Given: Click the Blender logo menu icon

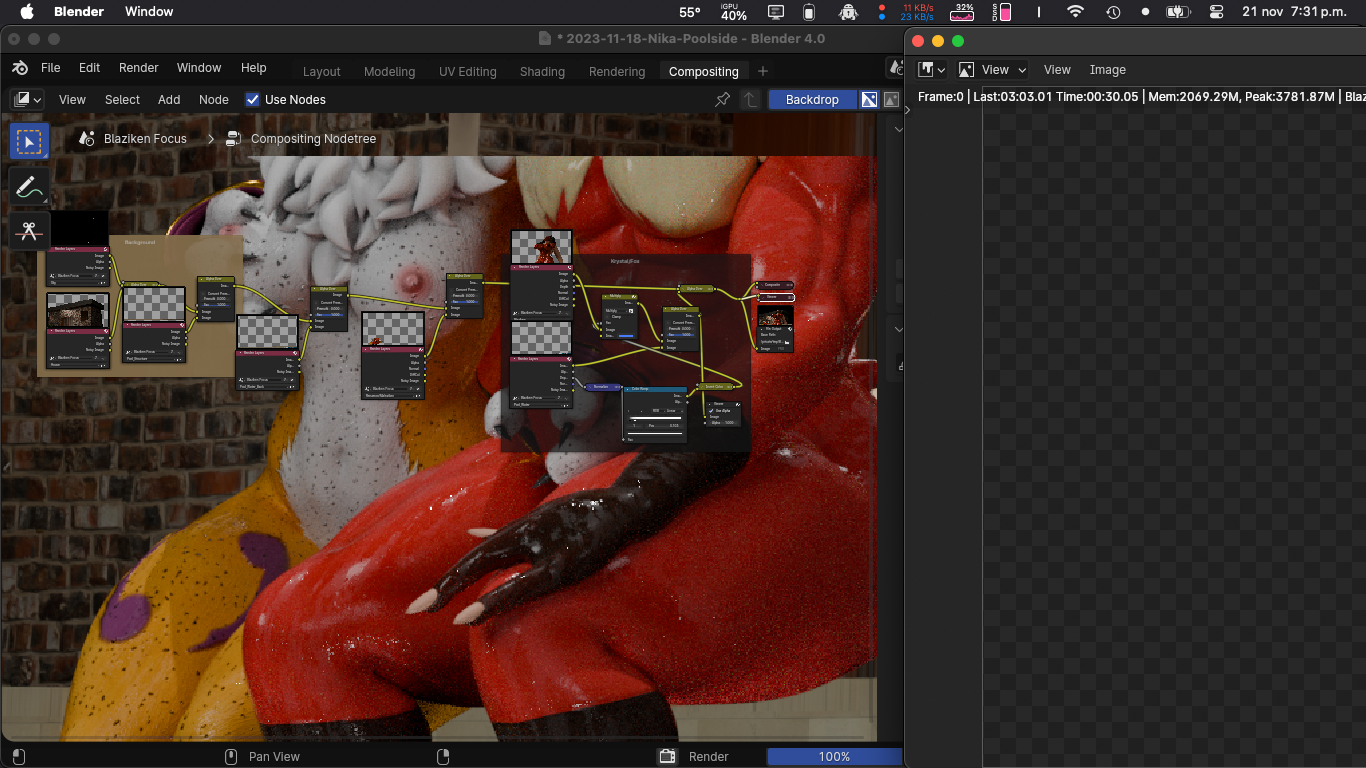Looking at the screenshot, I should (x=20, y=68).
